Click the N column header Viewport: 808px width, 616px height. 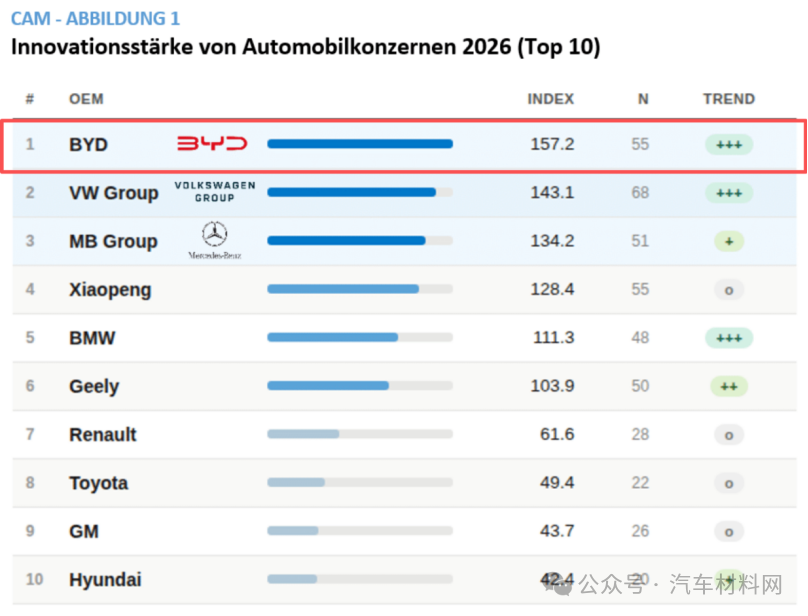pyautogui.click(x=643, y=99)
